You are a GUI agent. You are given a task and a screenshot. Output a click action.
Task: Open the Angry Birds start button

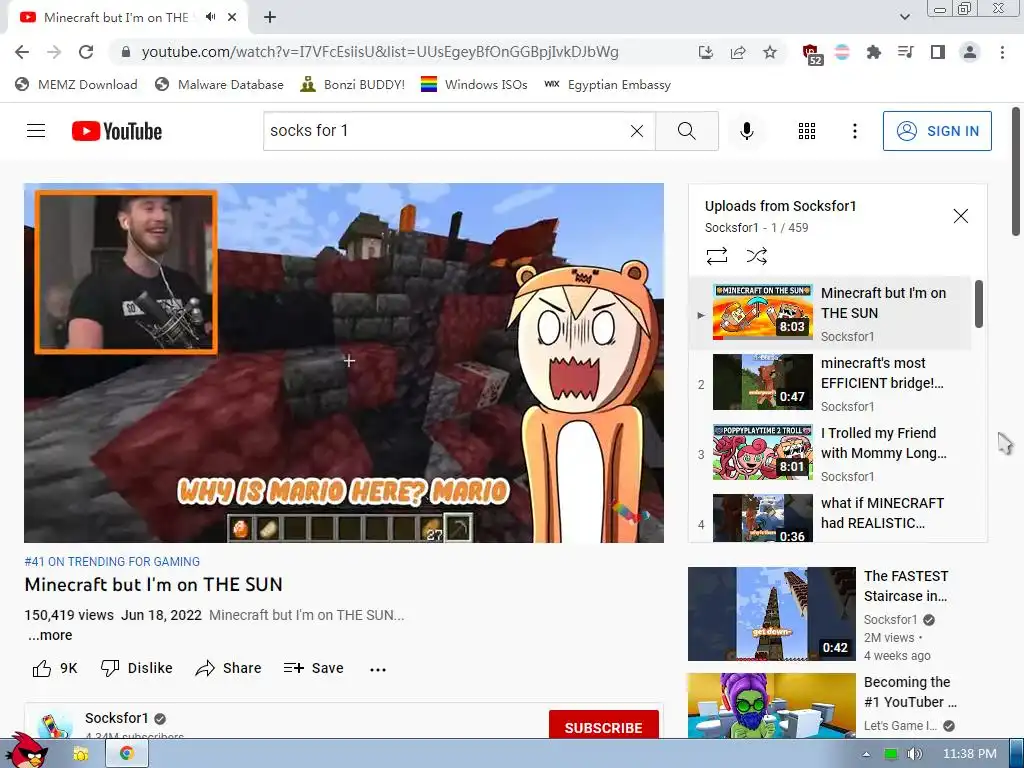click(26, 749)
